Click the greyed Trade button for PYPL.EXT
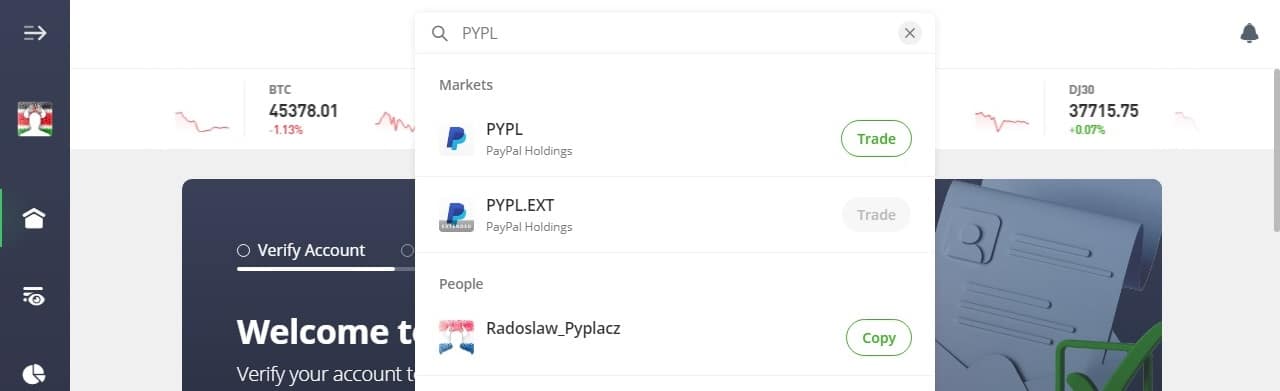The width and height of the screenshot is (1280, 391). click(876, 215)
